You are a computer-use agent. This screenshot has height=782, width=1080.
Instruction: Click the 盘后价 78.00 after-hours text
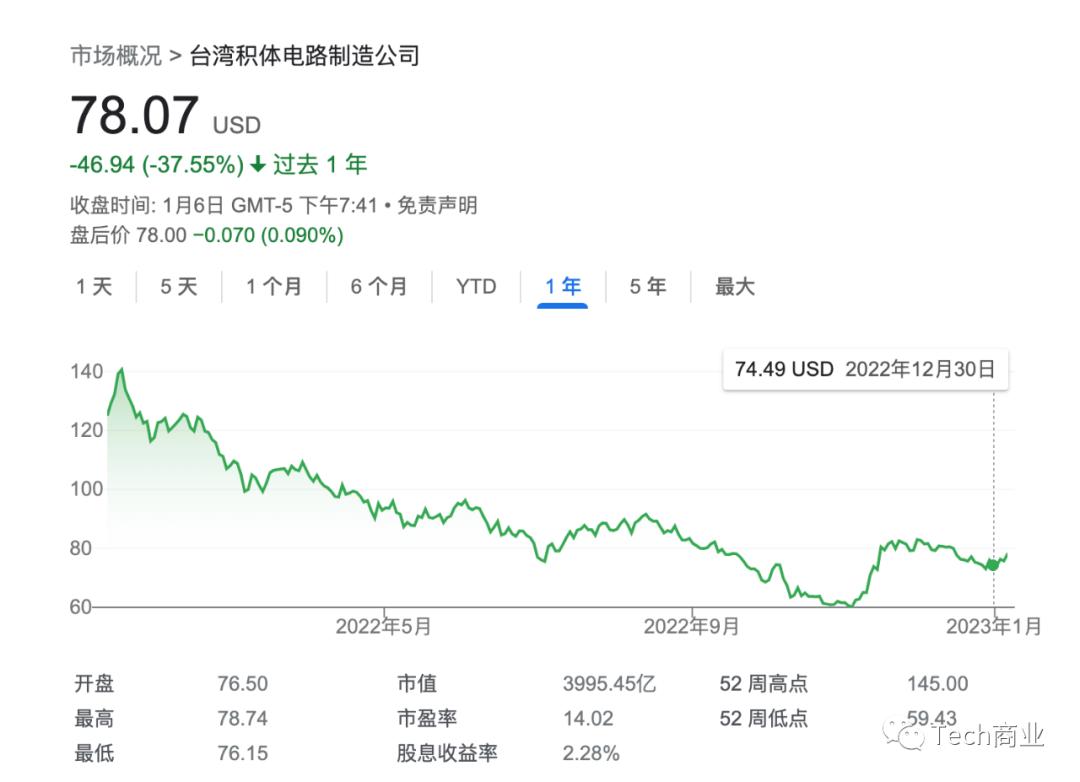click(128, 235)
